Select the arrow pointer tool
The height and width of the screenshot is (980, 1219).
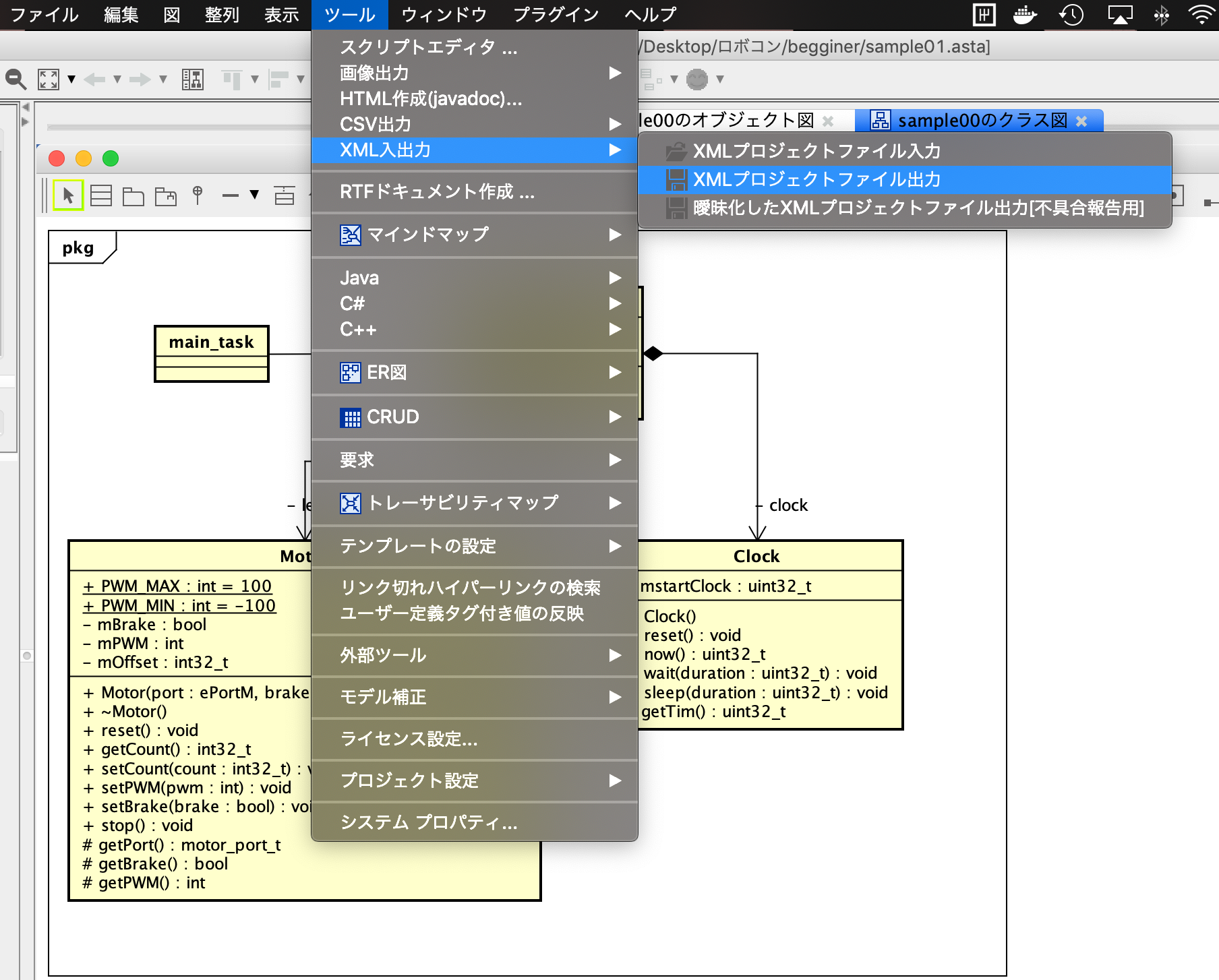(x=68, y=196)
